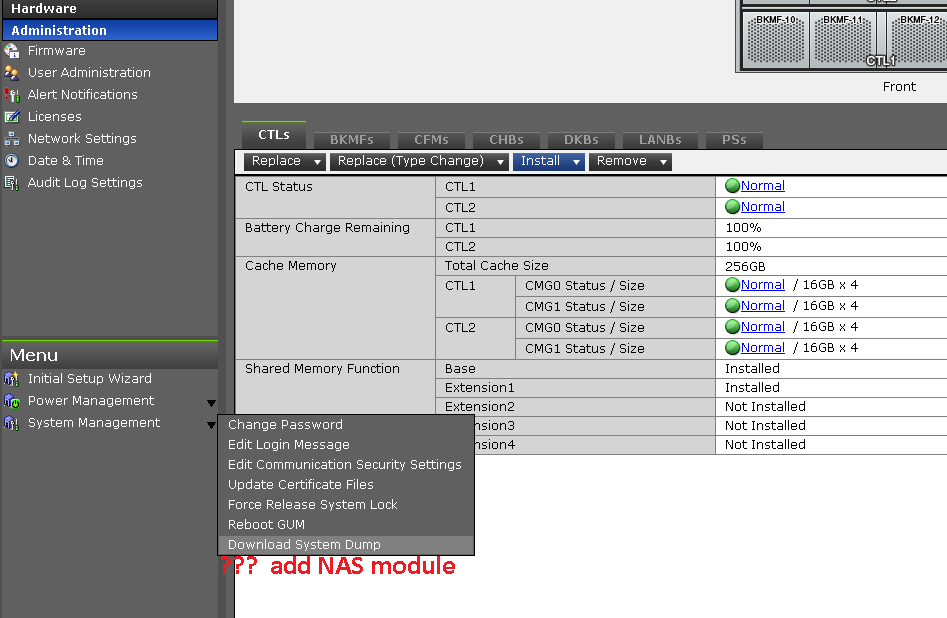Select Download System Dump
Image resolution: width=947 pixels, height=618 pixels.
point(346,544)
